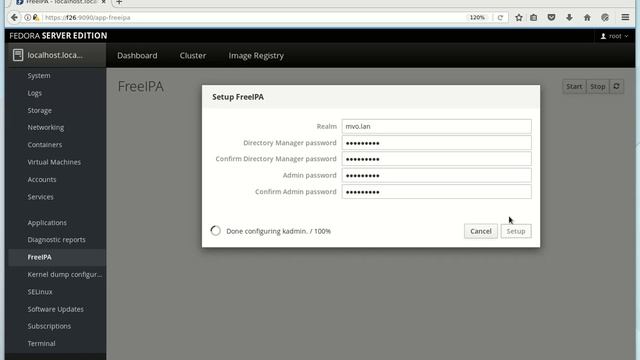Click the Start button for FreeIPA
The width and height of the screenshot is (640, 360).
pos(574,87)
